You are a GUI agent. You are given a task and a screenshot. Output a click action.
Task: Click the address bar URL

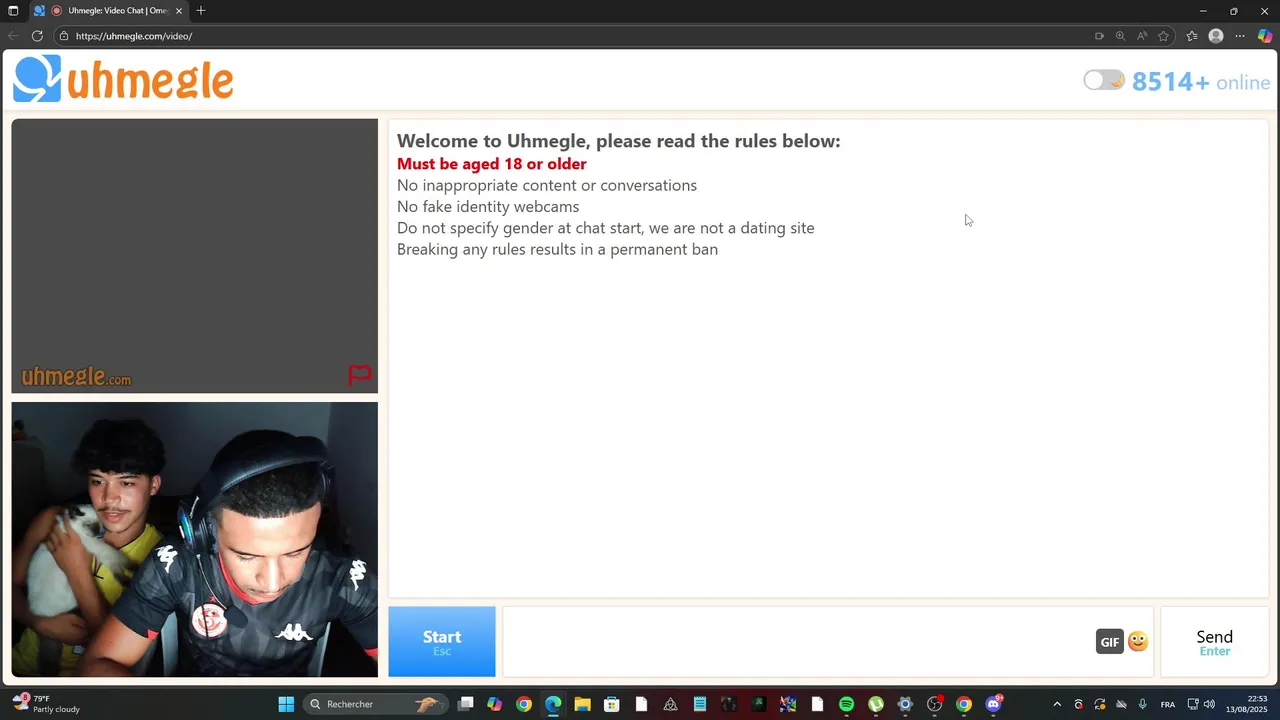134,36
